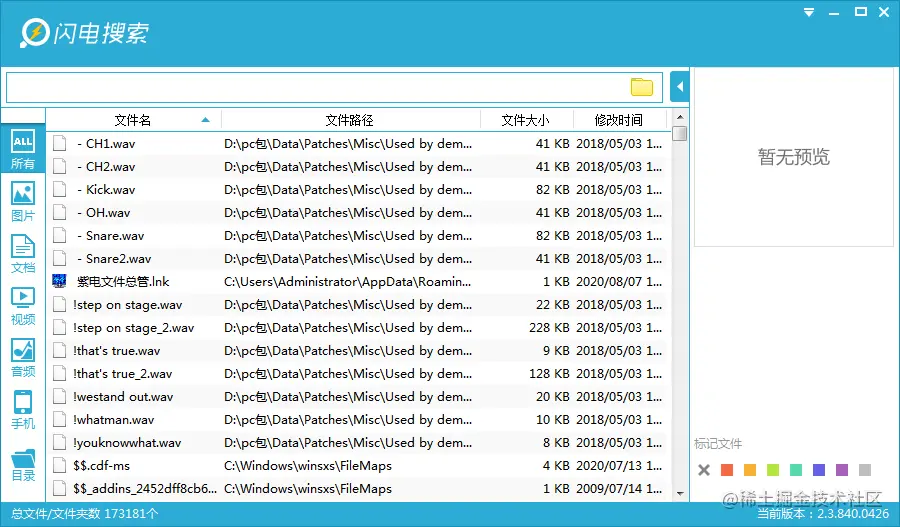
Task: Click file icon of - OH.wav row
Action: pyautogui.click(x=60, y=212)
